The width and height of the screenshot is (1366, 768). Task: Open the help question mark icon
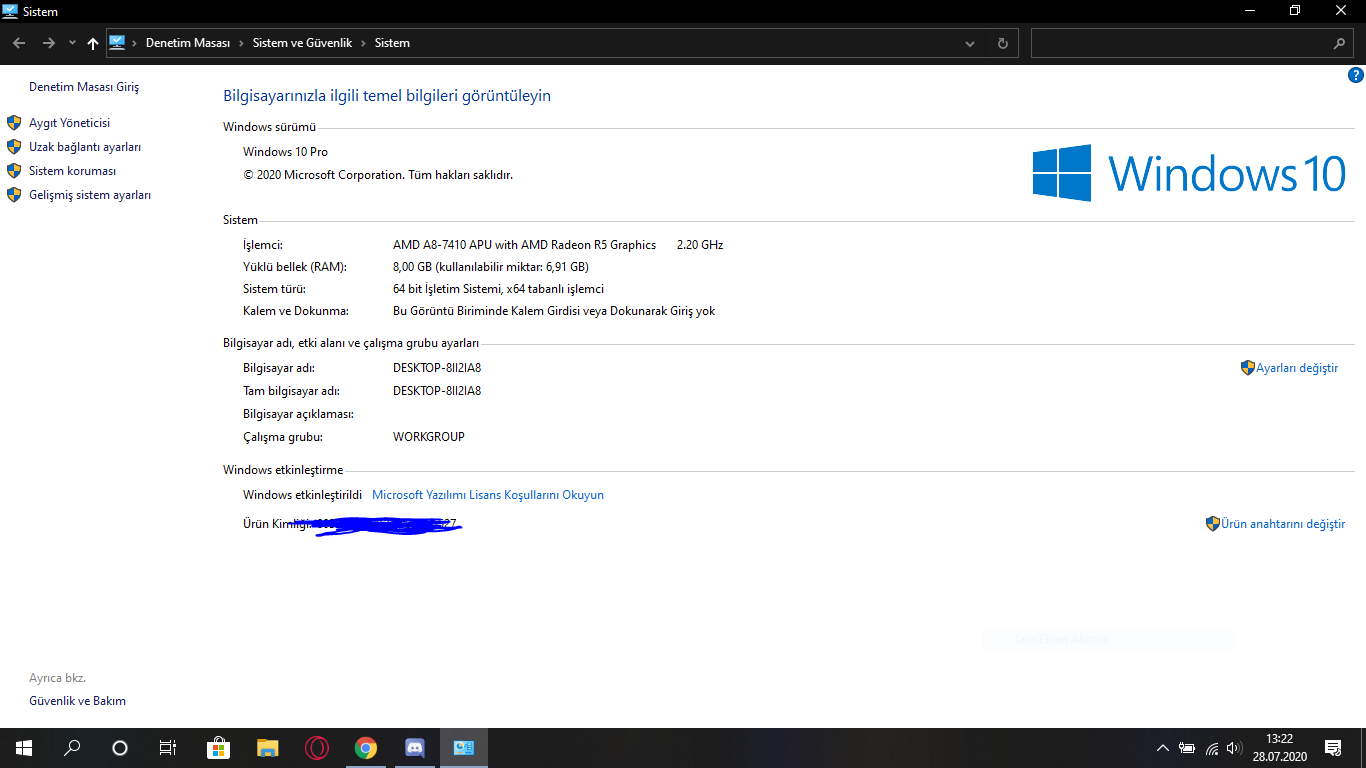[x=1356, y=75]
